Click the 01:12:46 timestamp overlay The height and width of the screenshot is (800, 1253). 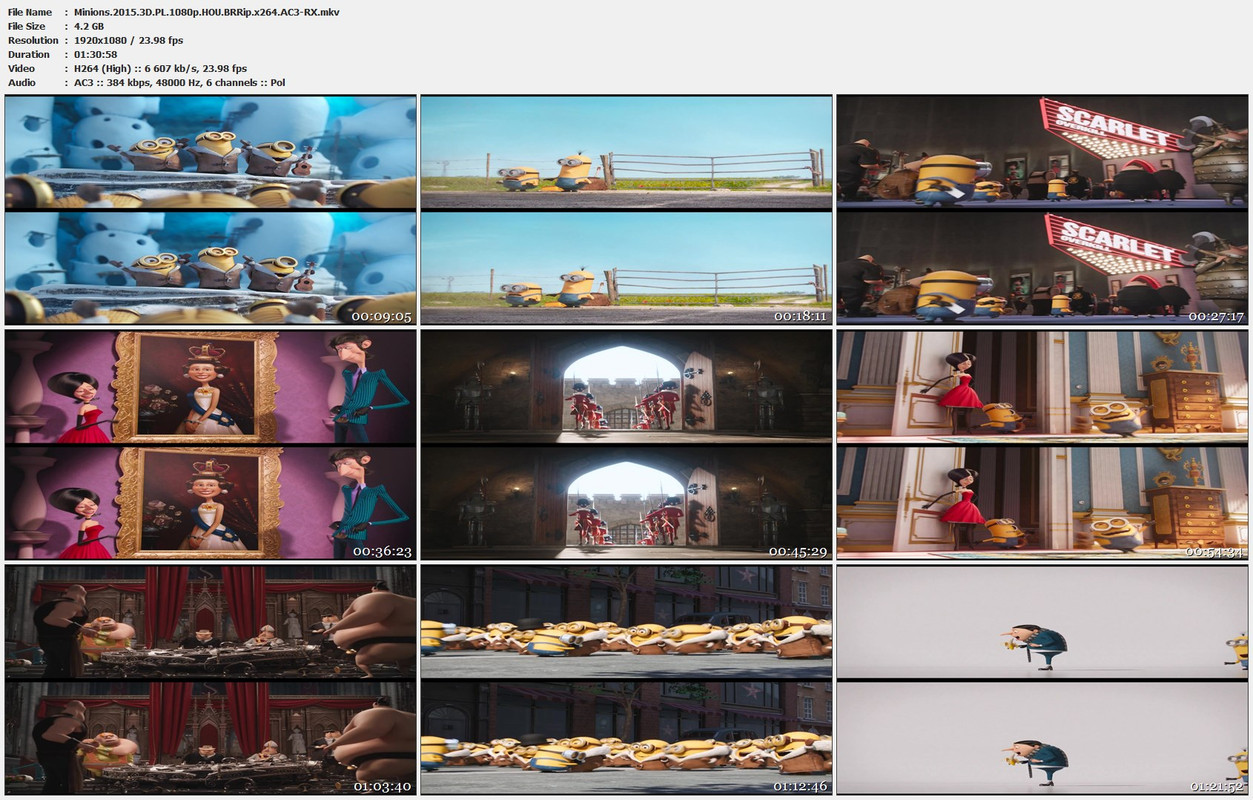tap(797, 786)
